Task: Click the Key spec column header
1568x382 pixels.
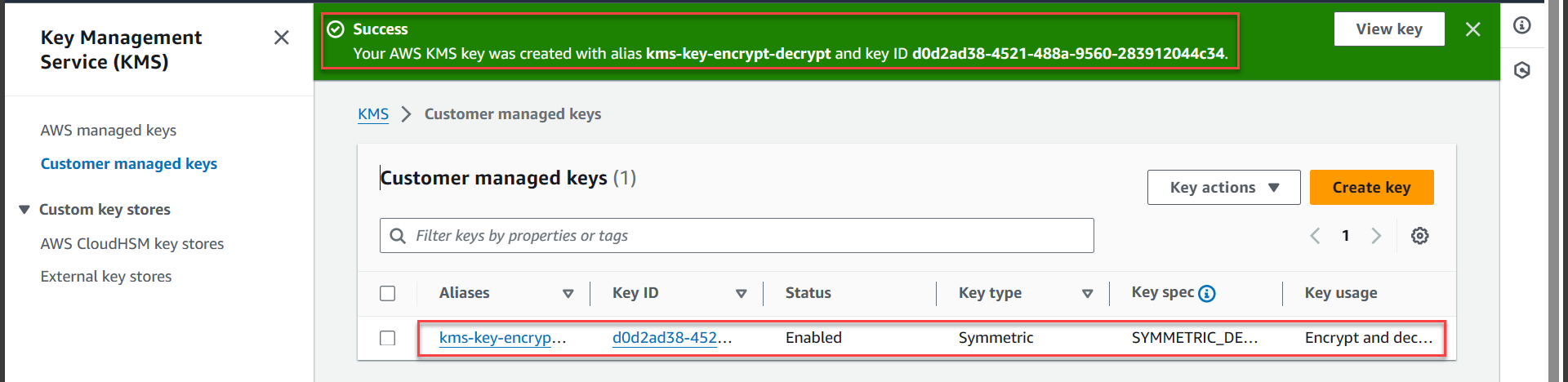Action: point(1163,292)
